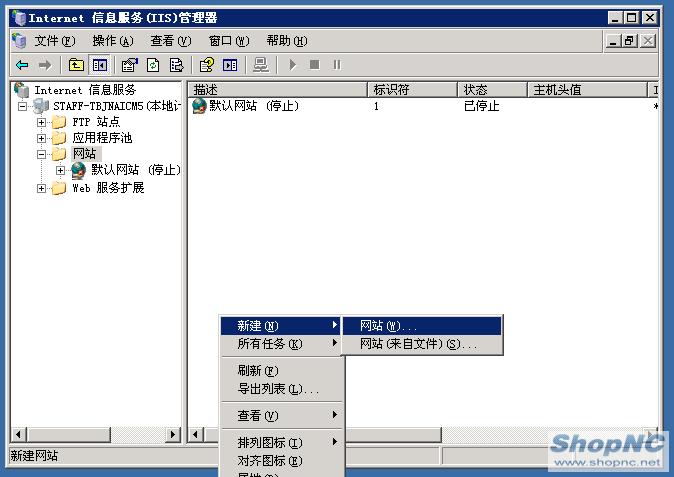The height and width of the screenshot is (477, 674).
Task: Expand the Web 服务扩展 node
Action: pyautogui.click(x=41, y=188)
